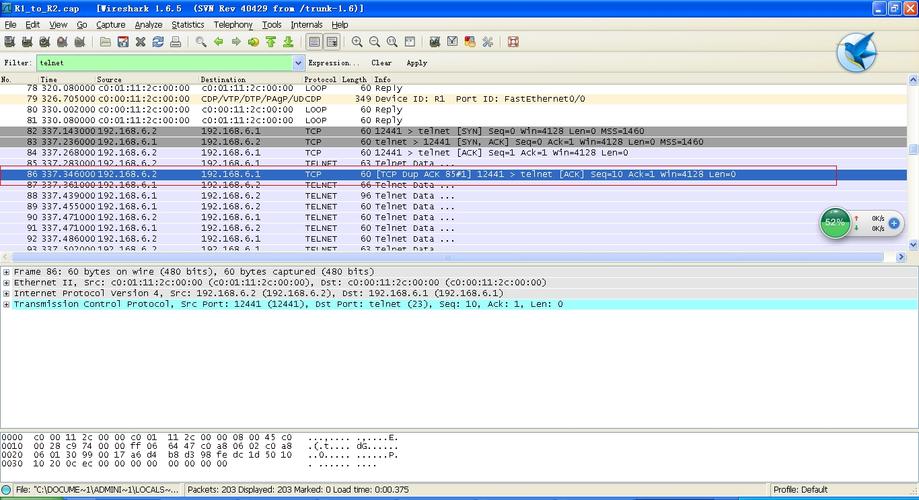Open a capture file with folder icon
This screenshot has height=500, width=919.
click(x=105, y=42)
